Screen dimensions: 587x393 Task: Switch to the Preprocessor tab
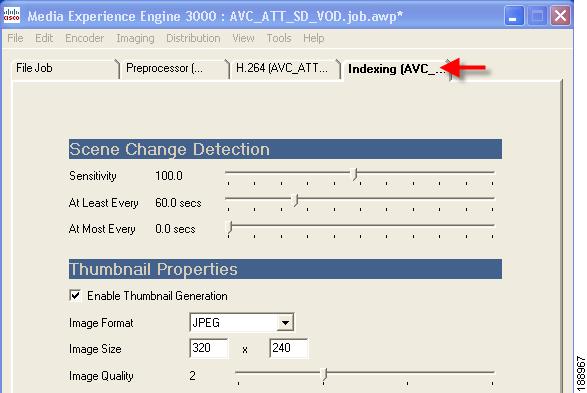pos(174,68)
